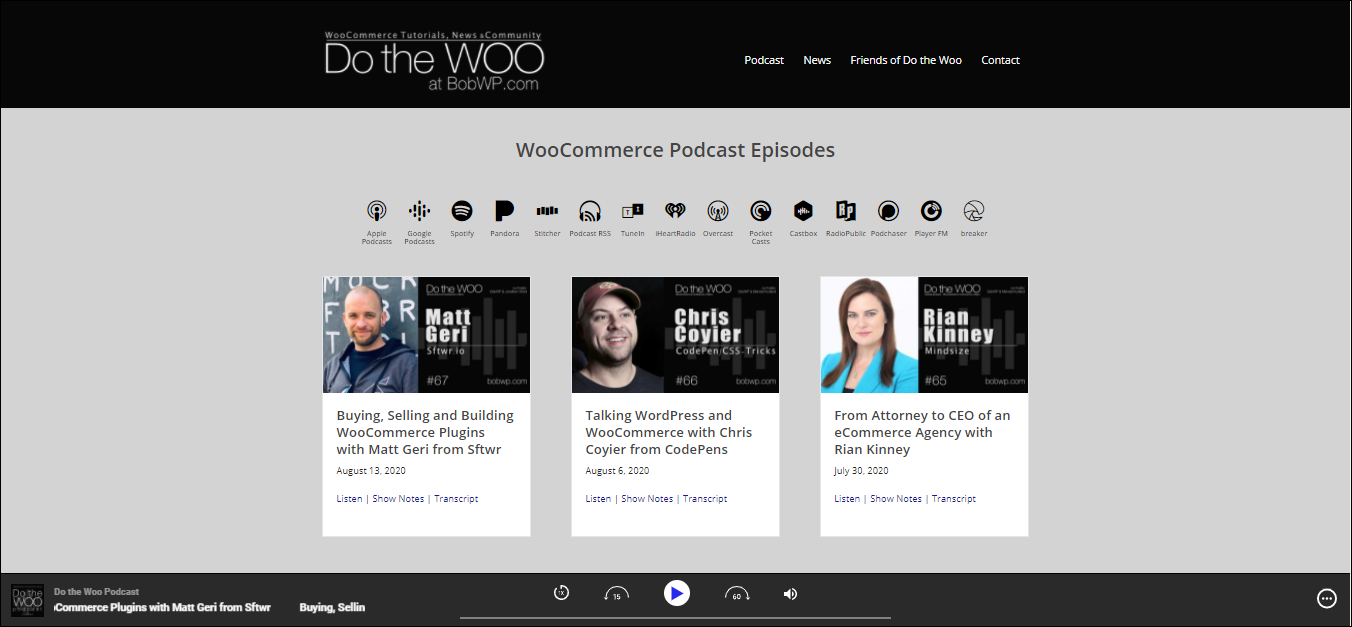Click the WooCommerce Podcast Episodes heading
This screenshot has width=1352, height=627.
pos(675,150)
